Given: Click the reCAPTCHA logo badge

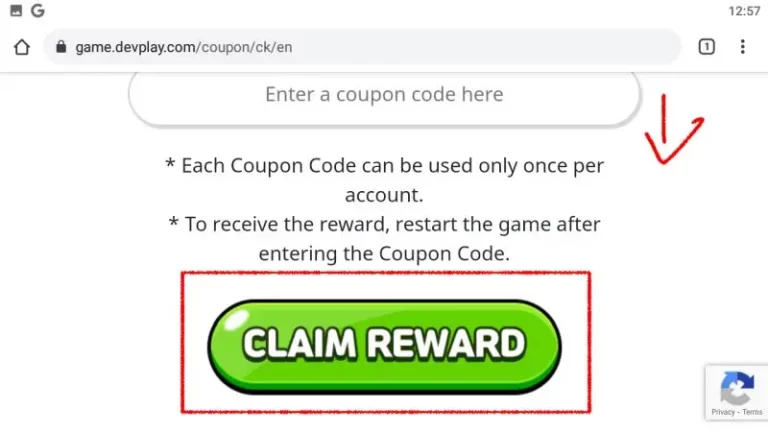Looking at the screenshot, I should pos(737,388).
